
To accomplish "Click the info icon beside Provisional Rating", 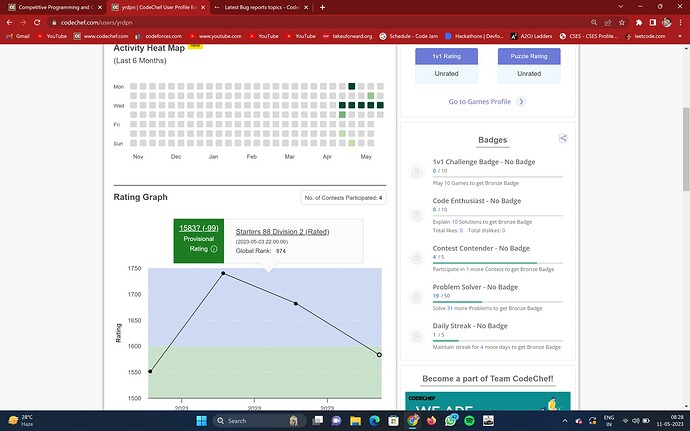I will click(x=214, y=249).
